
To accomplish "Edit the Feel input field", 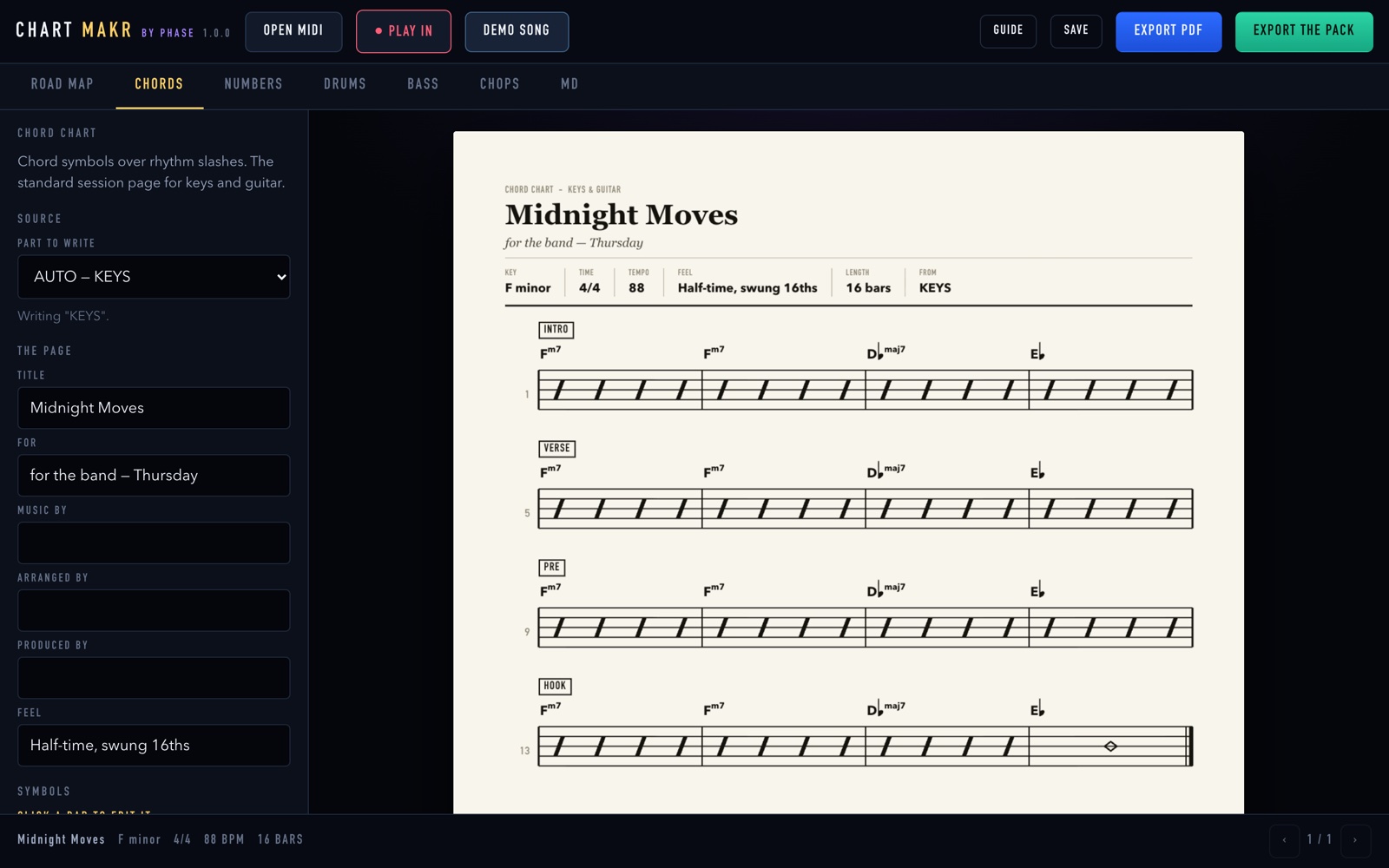I will click(x=154, y=746).
